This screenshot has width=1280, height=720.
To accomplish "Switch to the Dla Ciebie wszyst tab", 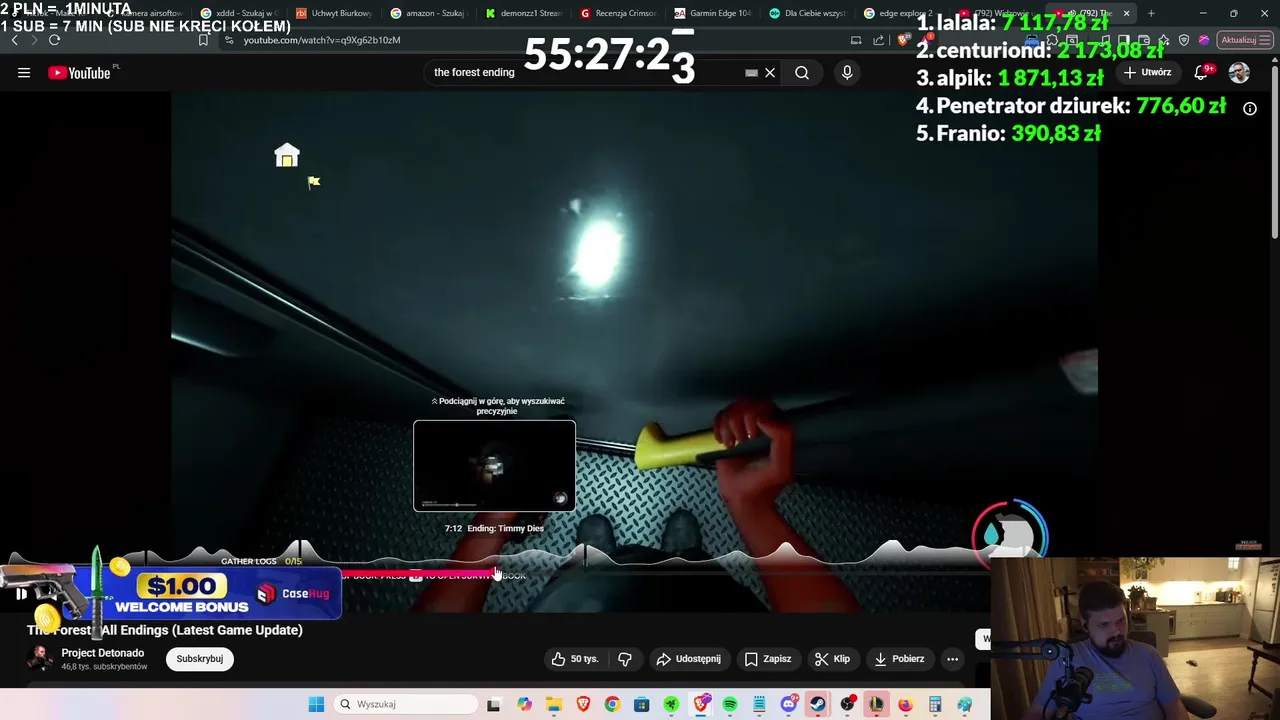I will (x=807, y=13).
